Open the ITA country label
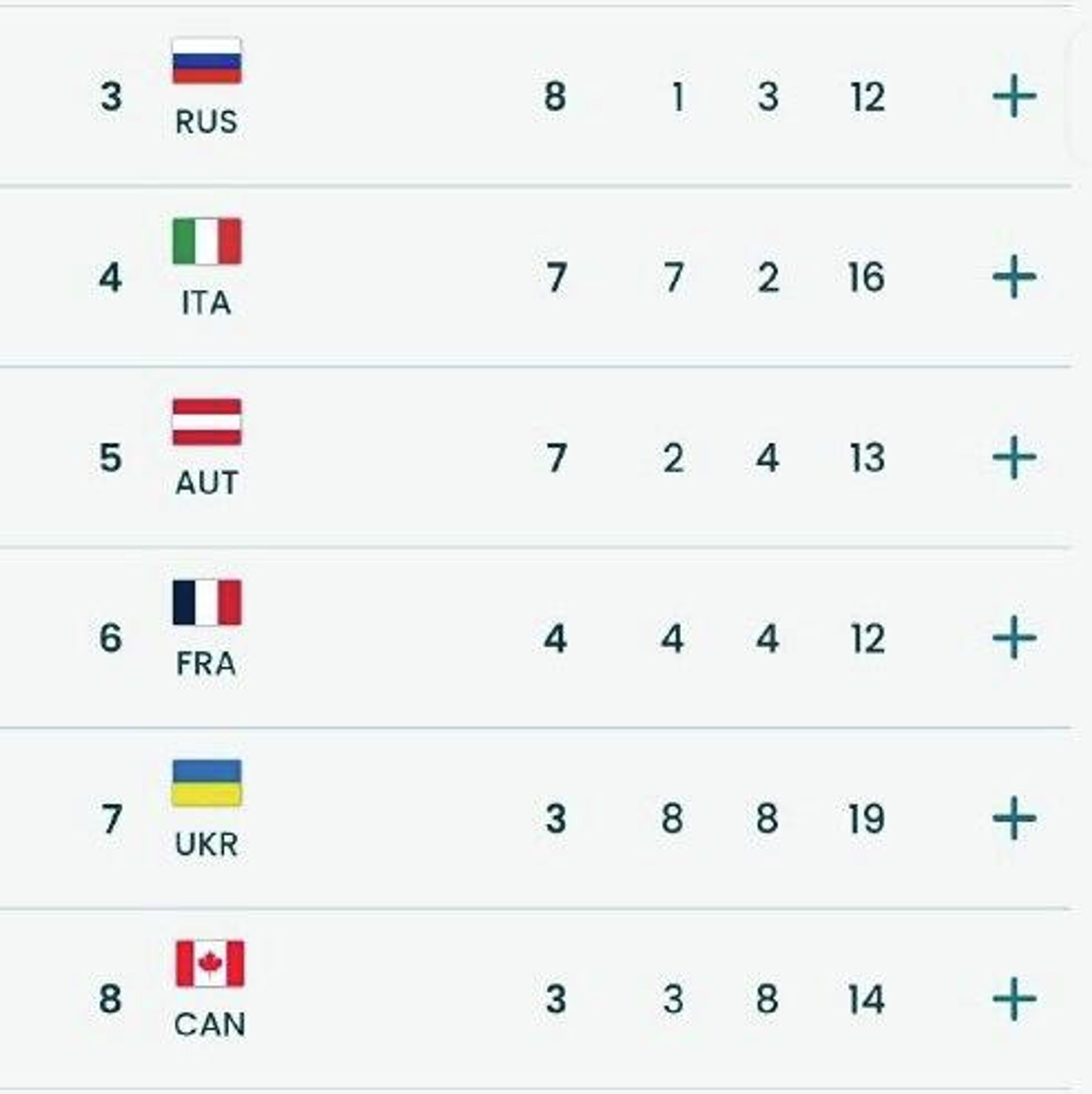 coord(206,303)
